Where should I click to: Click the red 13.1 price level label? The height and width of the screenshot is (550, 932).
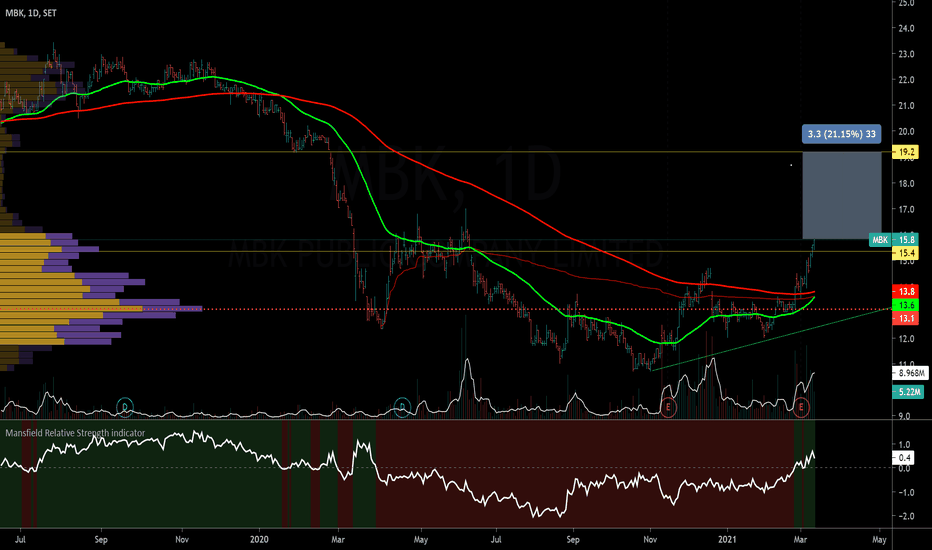pos(906,318)
